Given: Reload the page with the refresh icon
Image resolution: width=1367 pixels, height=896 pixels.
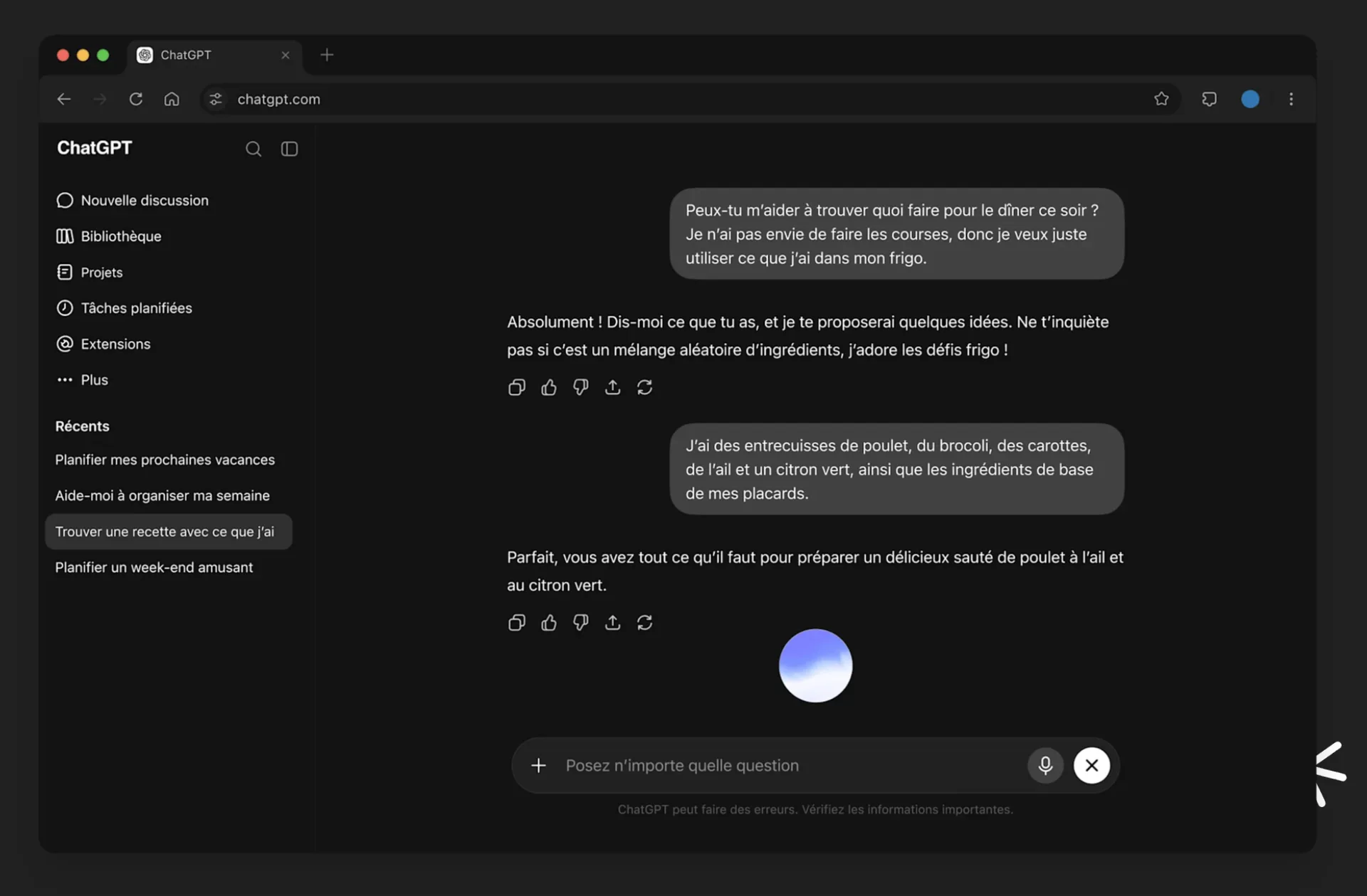Looking at the screenshot, I should pyautogui.click(x=136, y=99).
